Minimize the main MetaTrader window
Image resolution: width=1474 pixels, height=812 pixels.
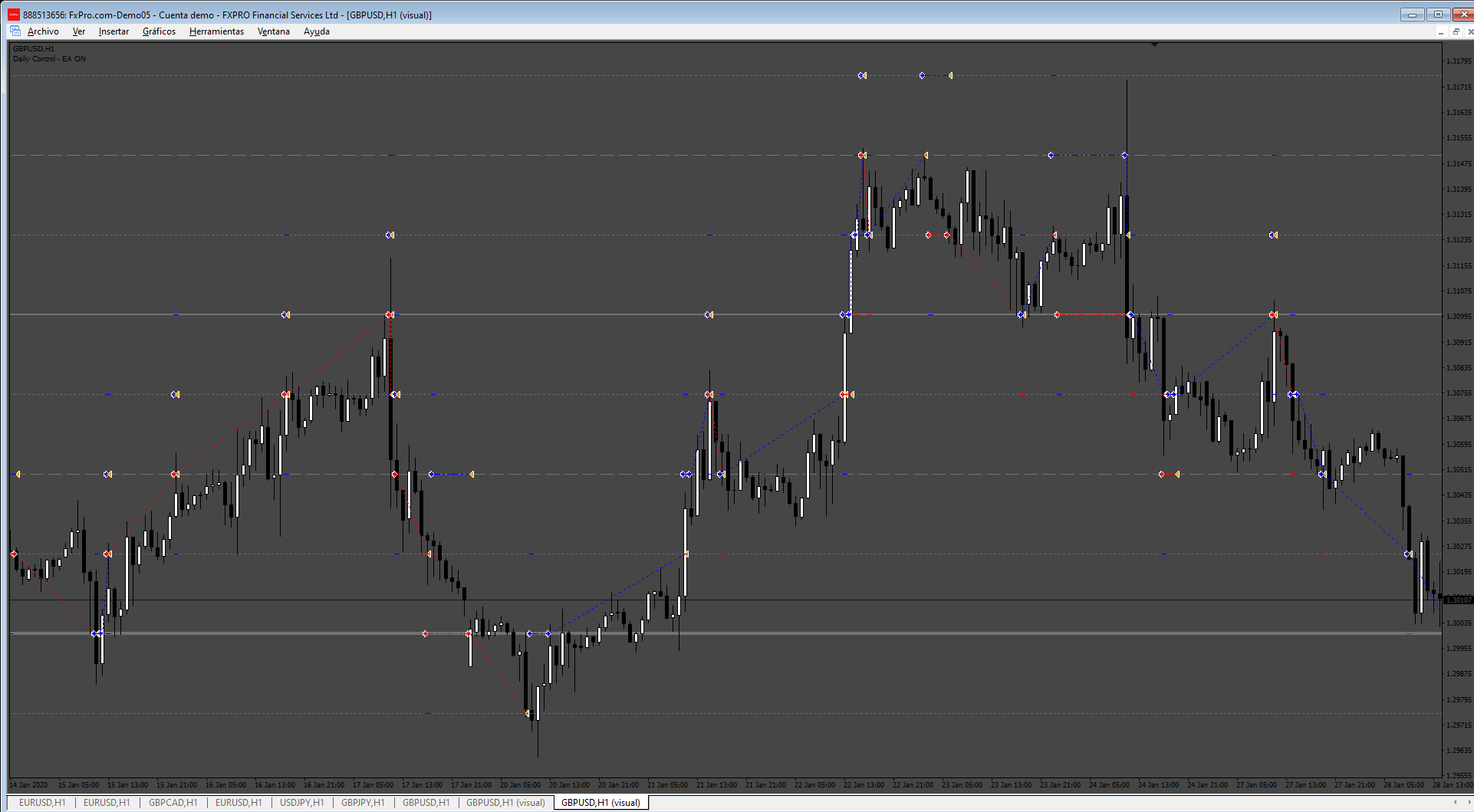click(x=1412, y=14)
